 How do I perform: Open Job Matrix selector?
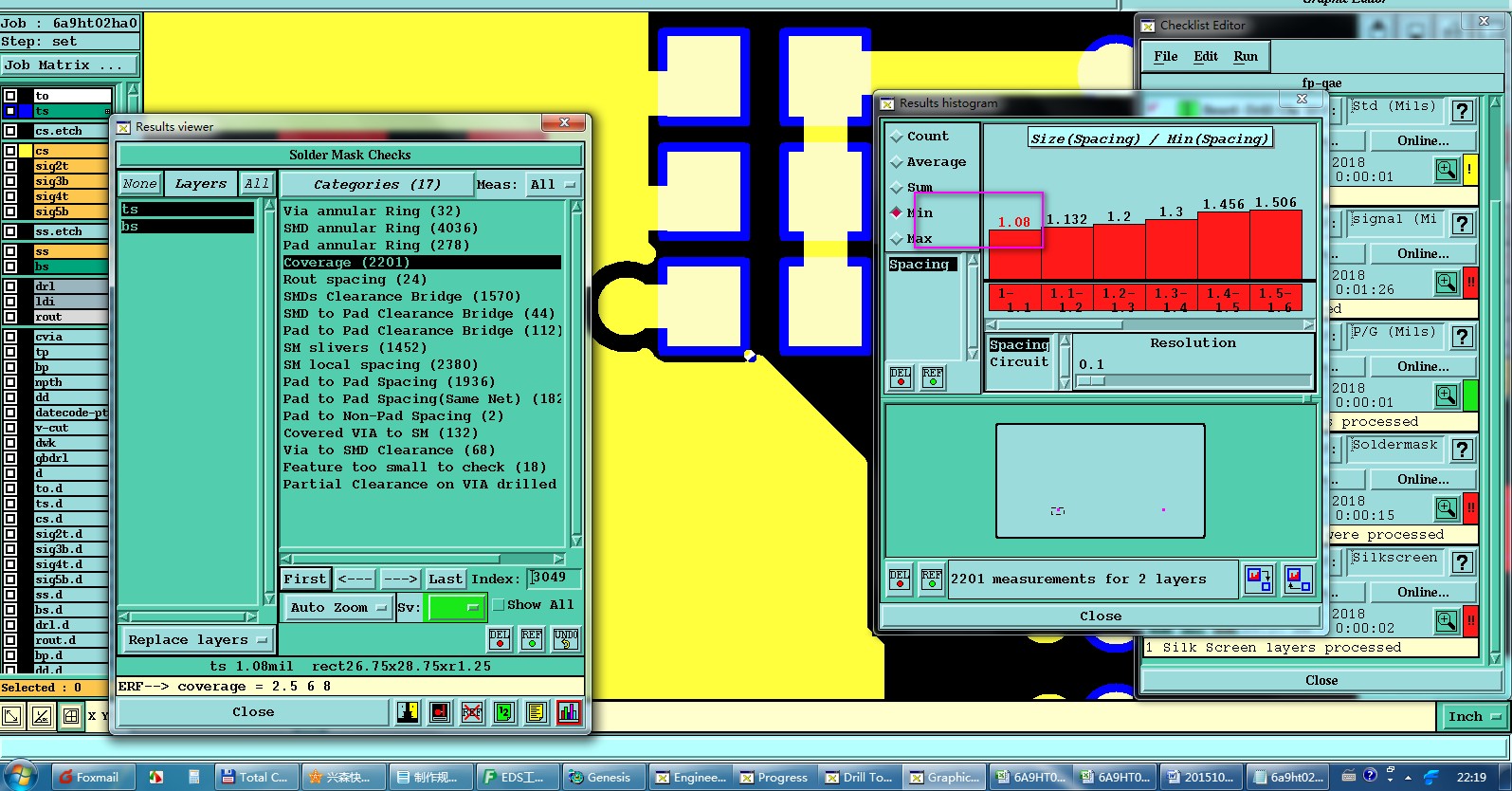(x=69, y=65)
